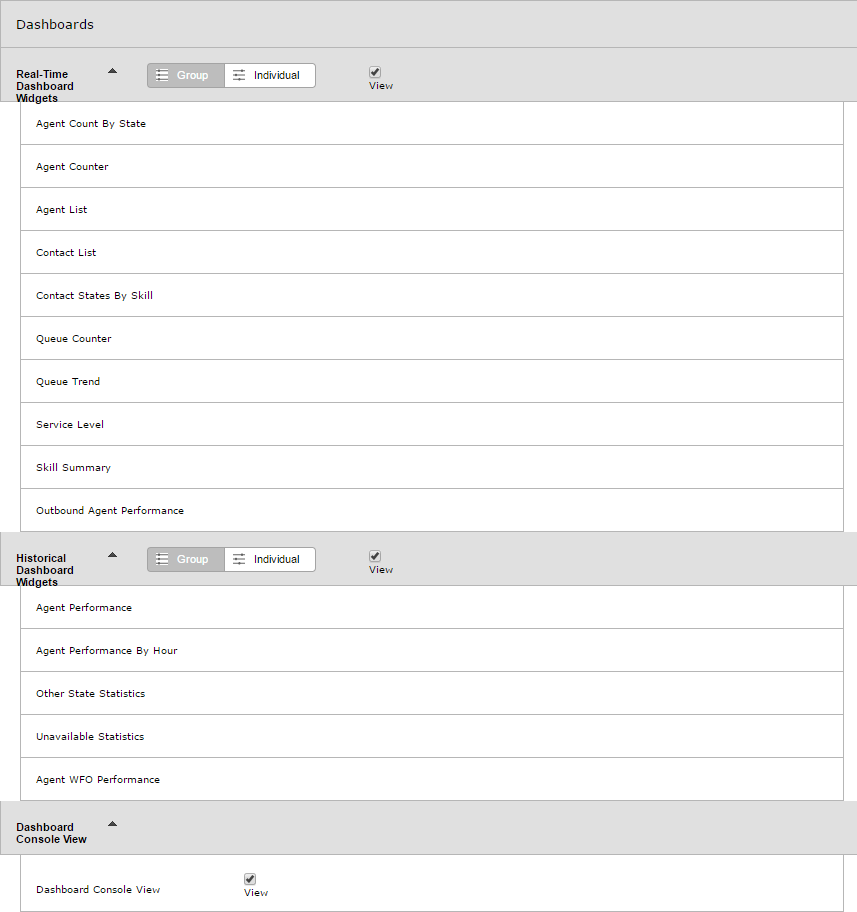This screenshot has width=857, height=912.
Task: Collapse the Real-Time Dashboard Widgets section
Action: click(113, 71)
